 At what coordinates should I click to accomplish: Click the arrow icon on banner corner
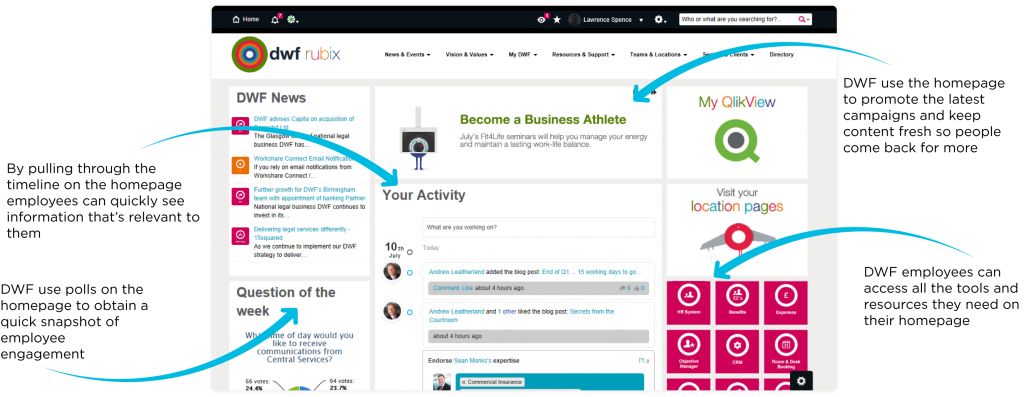point(653,93)
